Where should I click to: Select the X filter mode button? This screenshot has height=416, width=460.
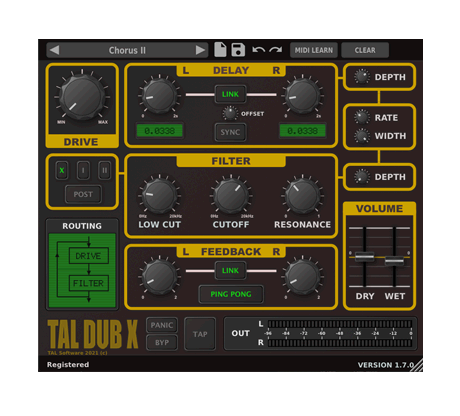click(62, 171)
